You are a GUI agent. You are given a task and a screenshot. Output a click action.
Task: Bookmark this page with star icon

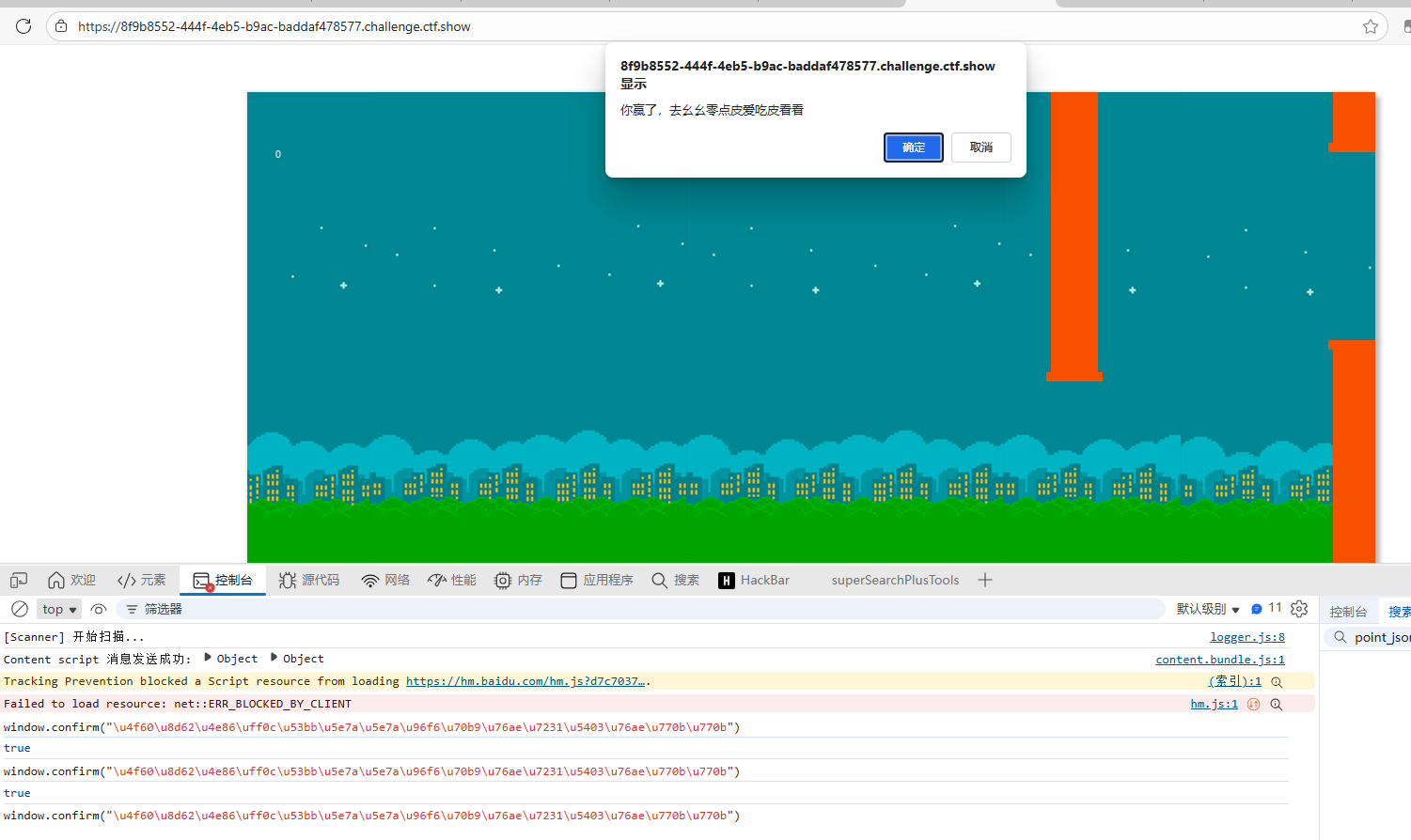coord(1371,26)
